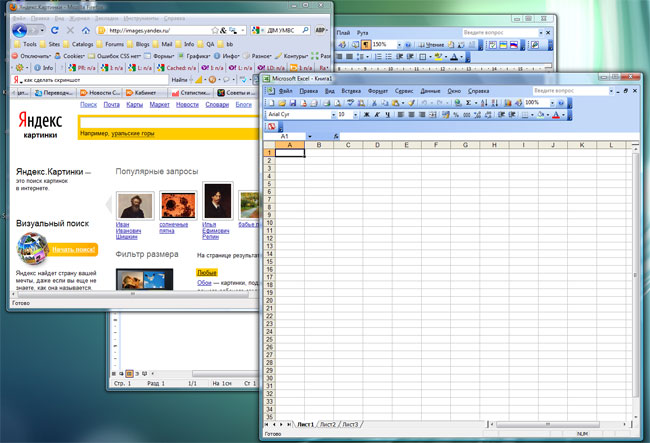Reload the page in Firefox
Image resolution: width=650 pixels, height=443 pixels.
55,30
